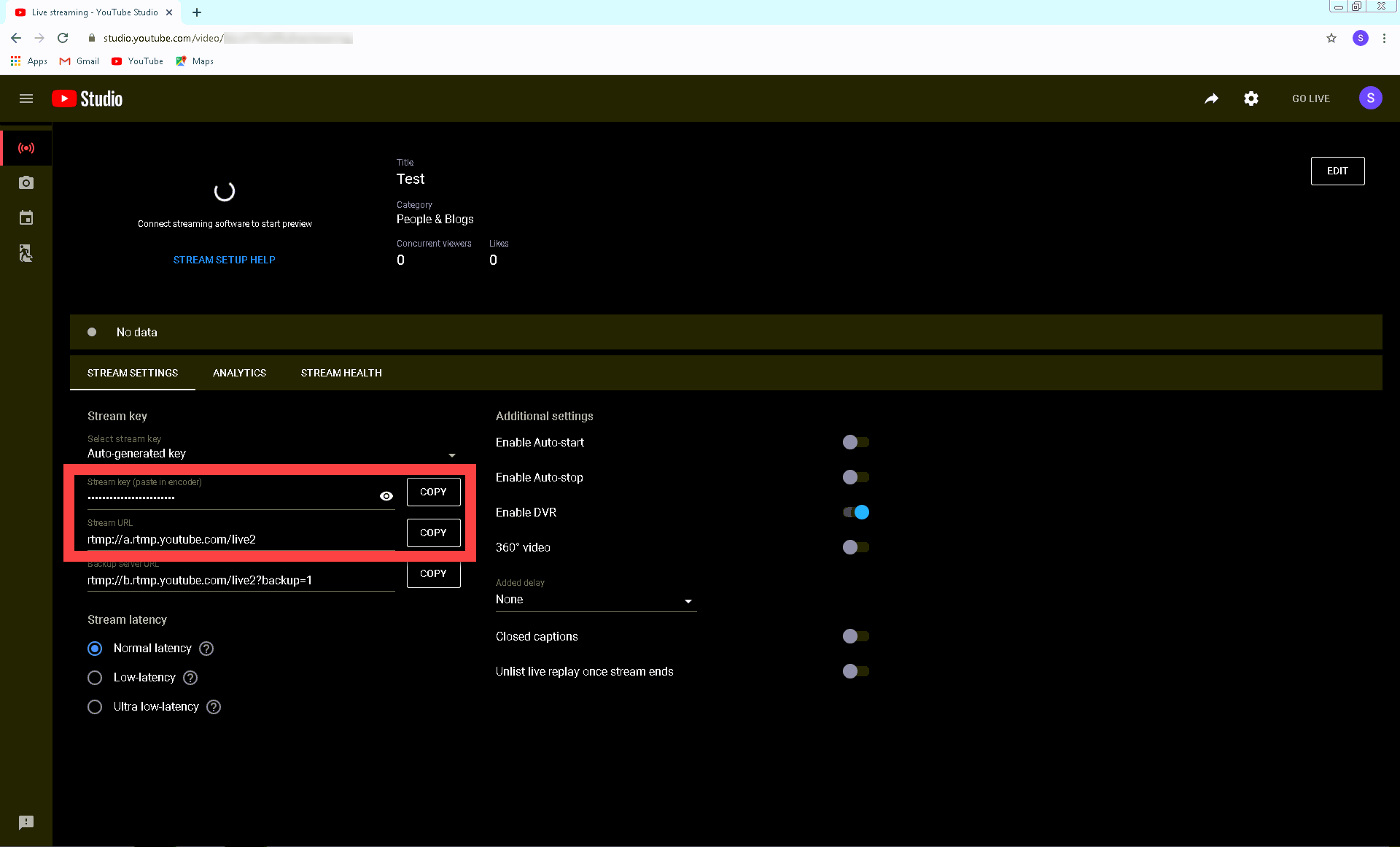This screenshot has height=847, width=1400.
Task: Open the Webcam camera sidebar icon
Action: tap(26, 182)
